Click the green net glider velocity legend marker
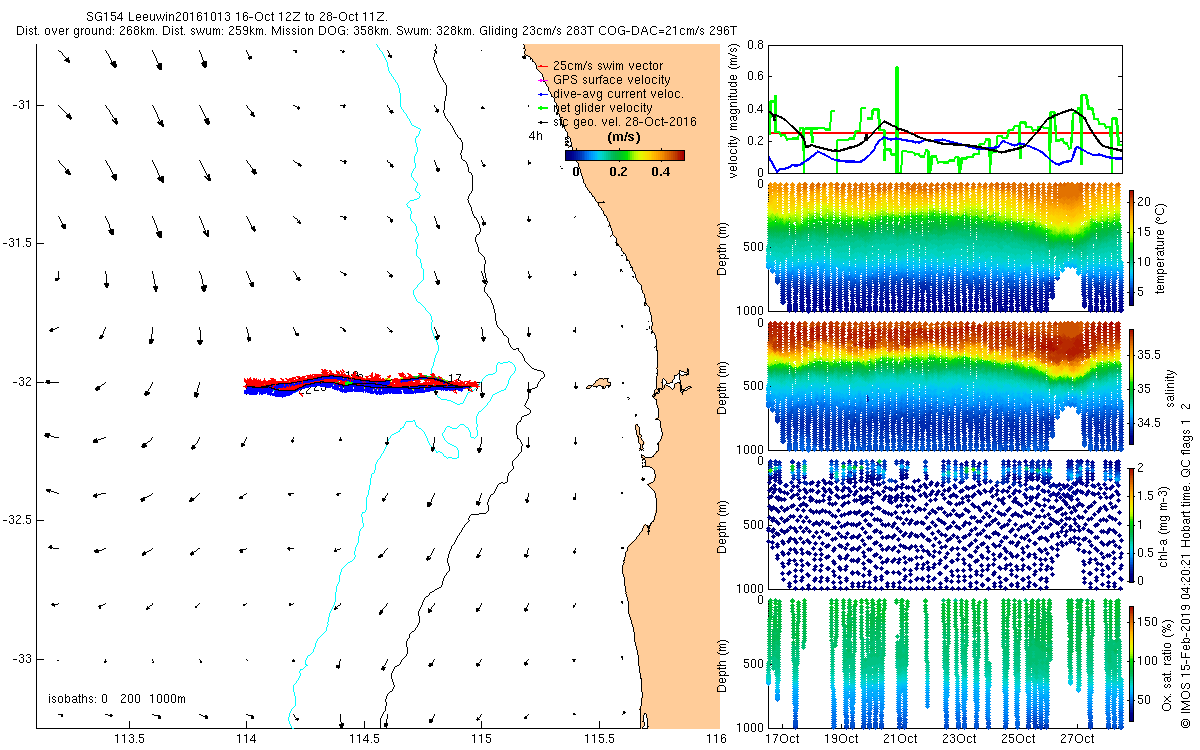1200x750 pixels. [x=543, y=107]
